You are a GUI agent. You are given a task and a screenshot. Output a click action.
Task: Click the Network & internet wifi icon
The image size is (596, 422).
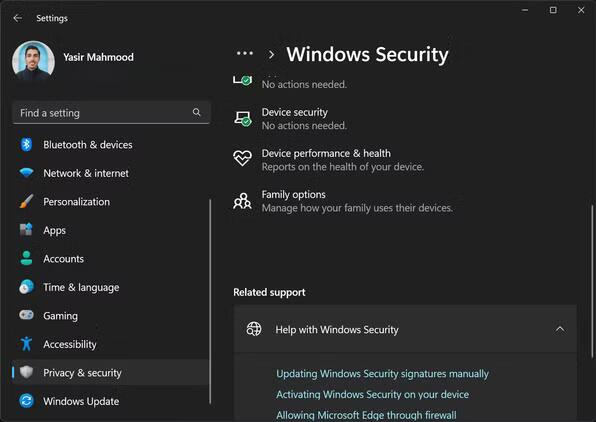(26, 173)
